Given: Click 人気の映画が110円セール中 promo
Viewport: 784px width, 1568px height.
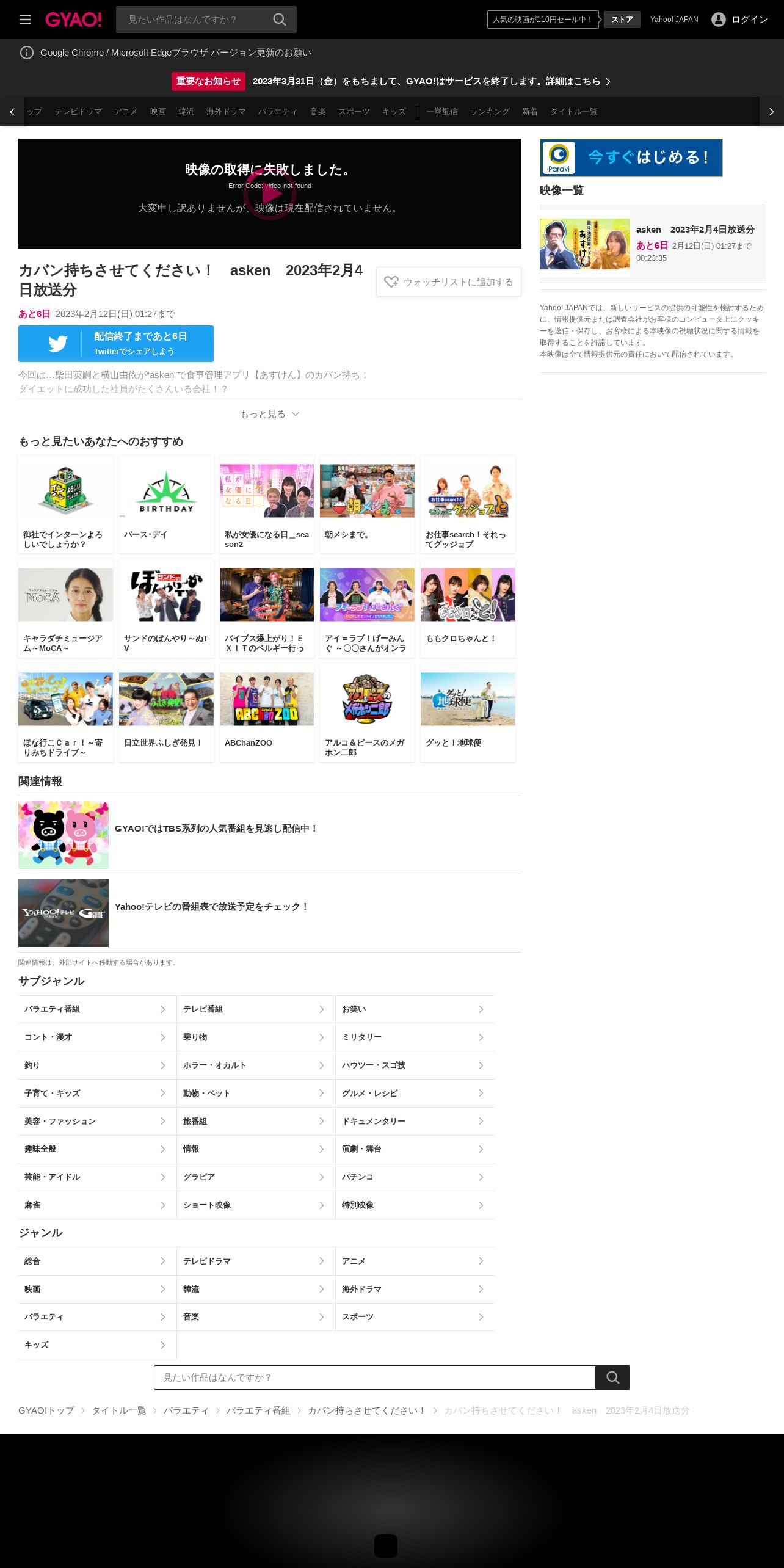Looking at the screenshot, I should point(543,20).
